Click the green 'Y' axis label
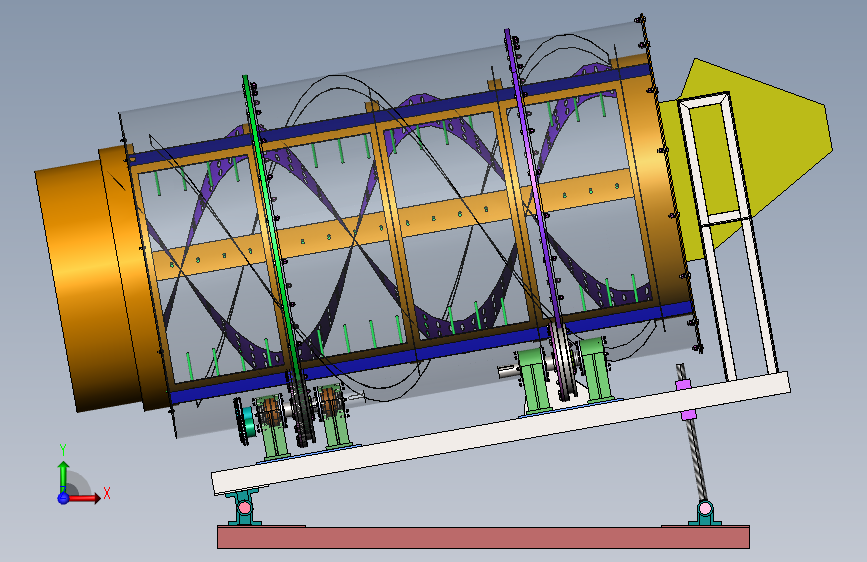This screenshot has height=562, width=867. pyautogui.click(x=63, y=450)
